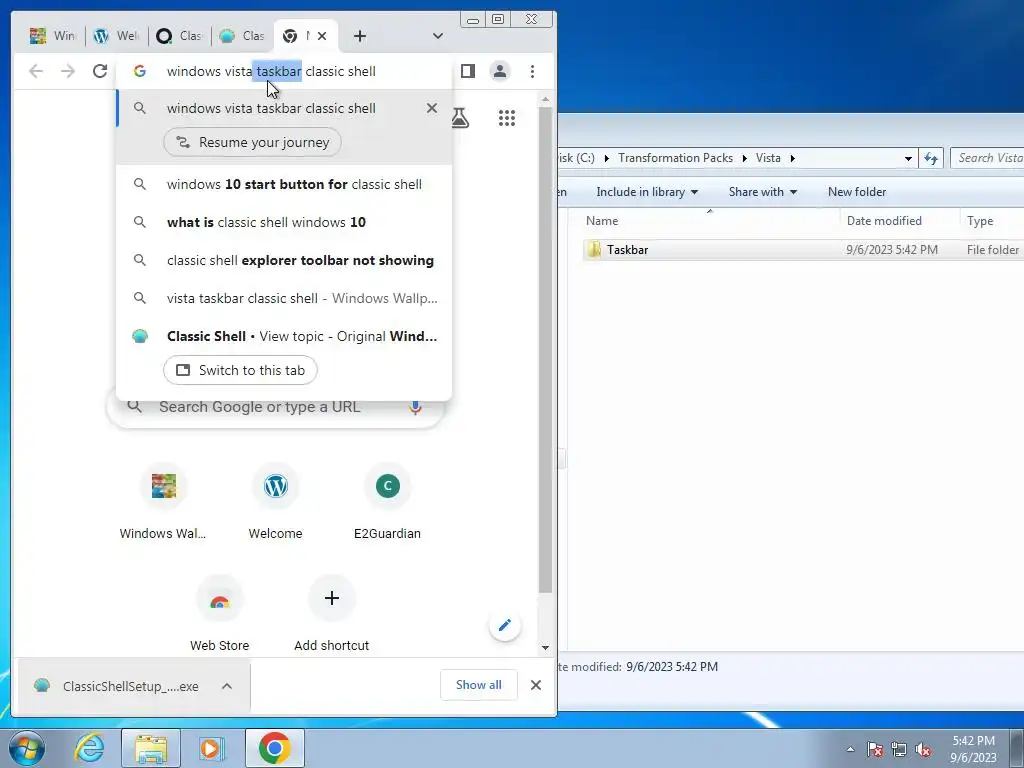
Task: Open the Windows Wal... shortcut tile
Action: (x=163, y=504)
